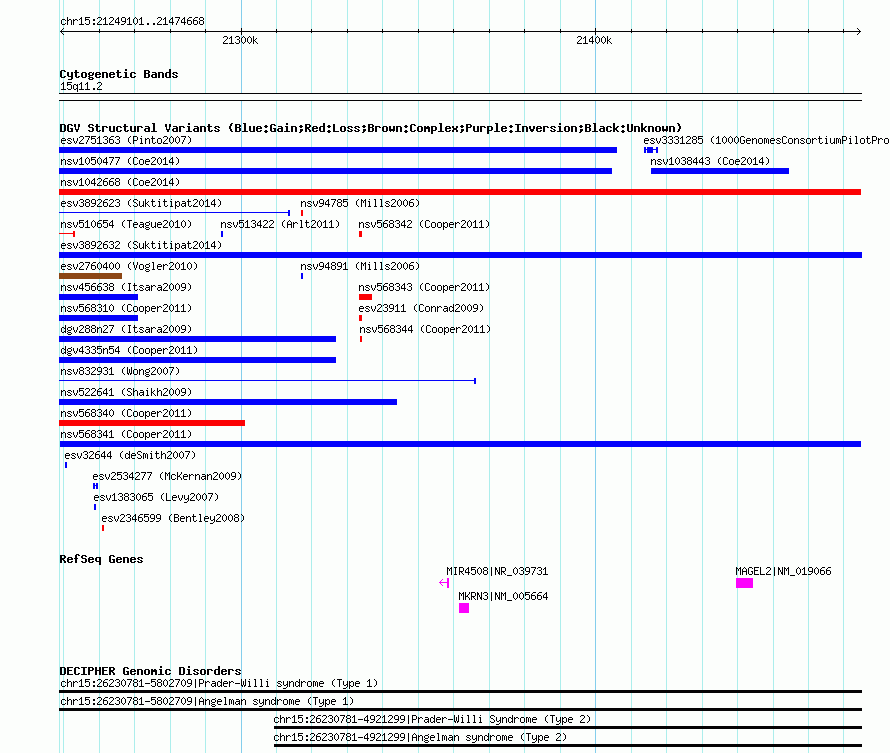
Task: Open the MAGEL2|NM_019066 gene label
Action: click(x=783, y=571)
